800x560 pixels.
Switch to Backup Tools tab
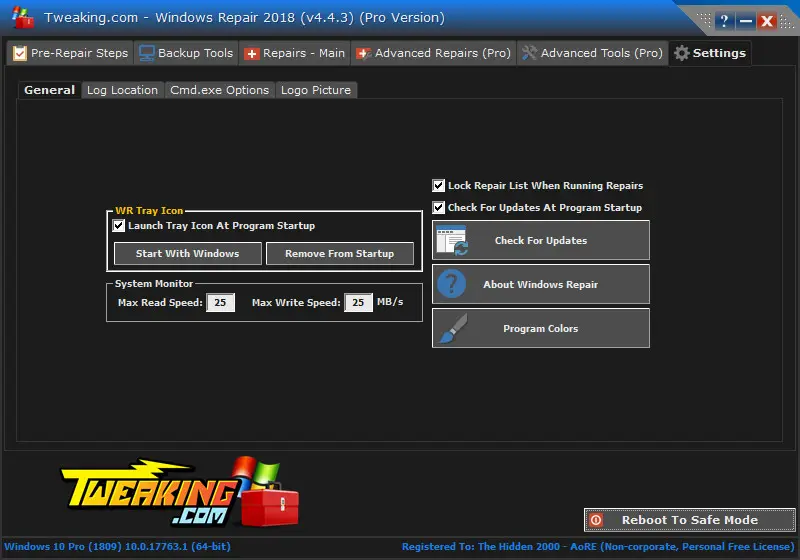(x=186, y=53)
